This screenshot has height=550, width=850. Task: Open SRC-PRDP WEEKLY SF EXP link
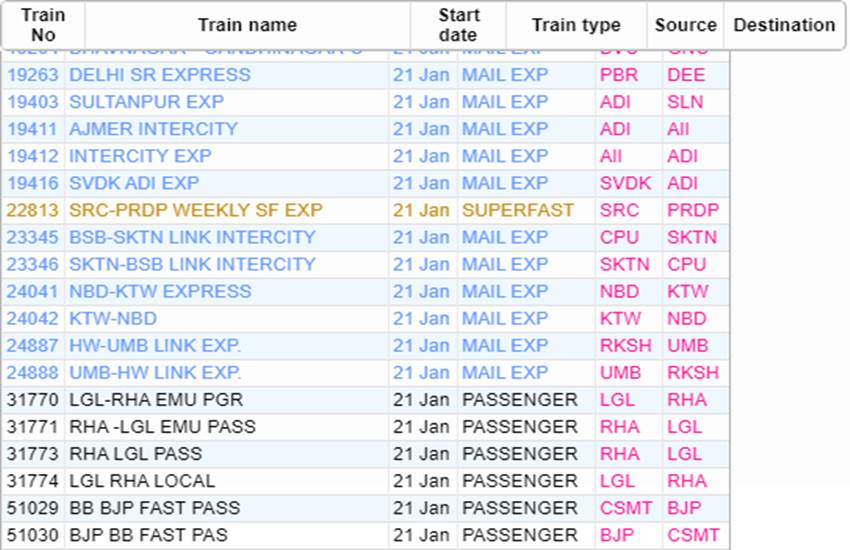pos(196,210)
